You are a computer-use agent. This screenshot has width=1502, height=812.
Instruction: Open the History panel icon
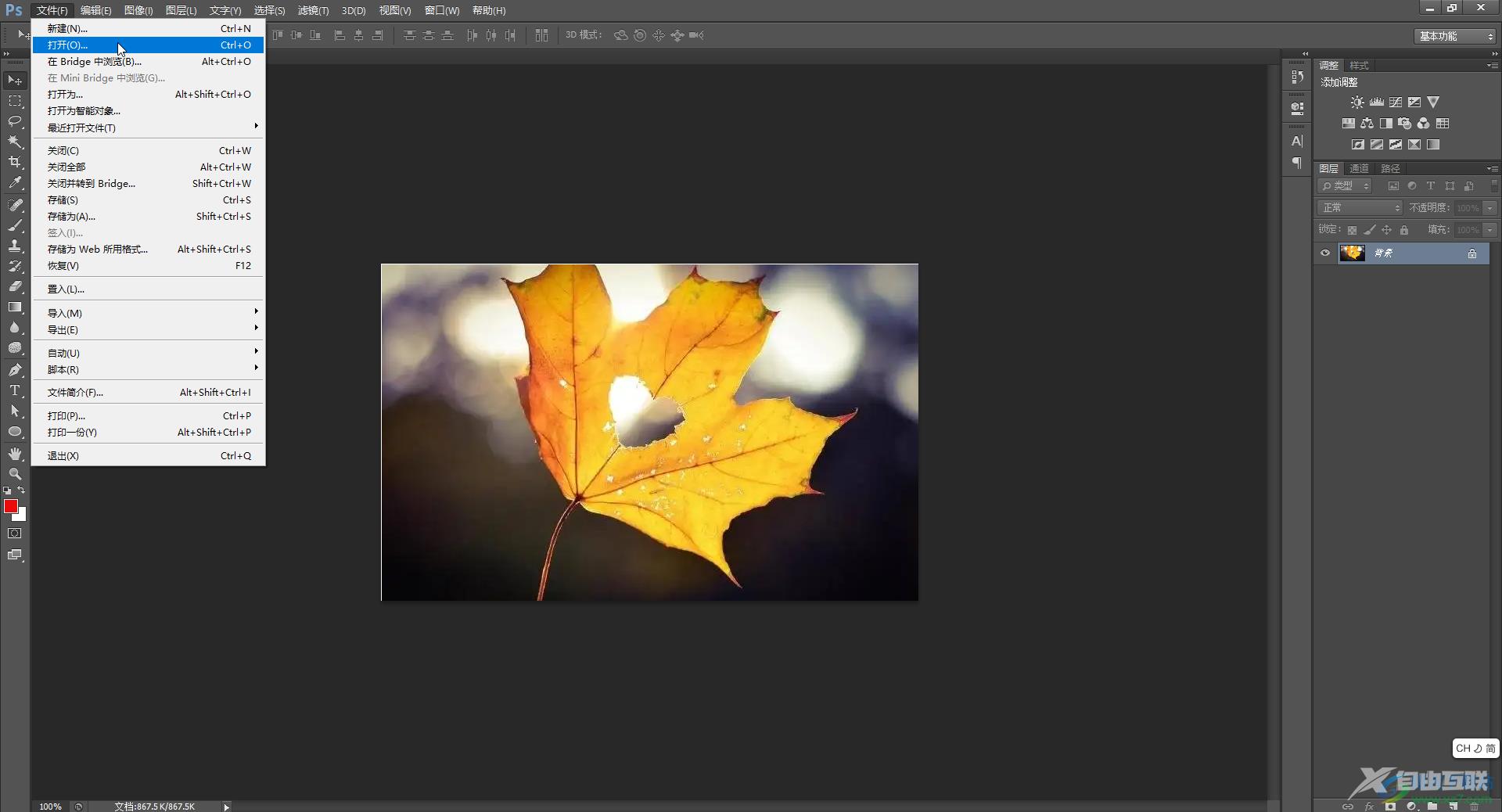tap(1297, 77)
